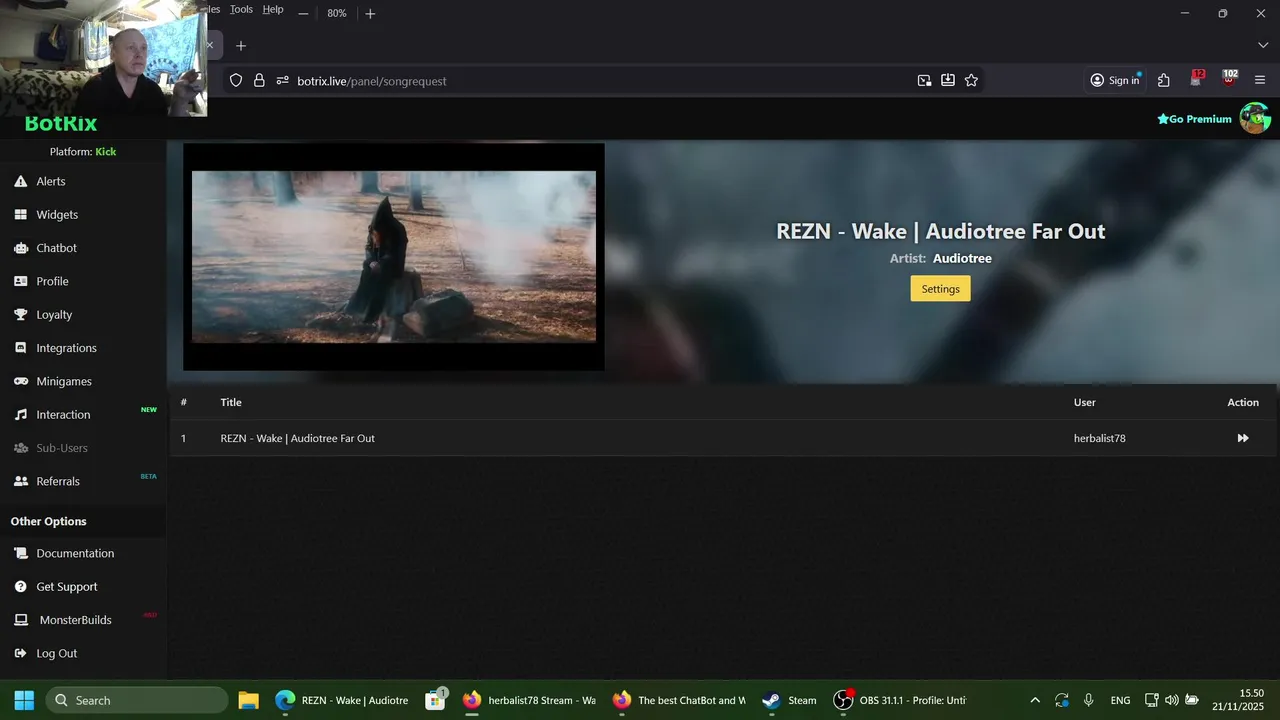The image size is (1280, 720).
Task: Open the Profile page
Action: [52, 281]
